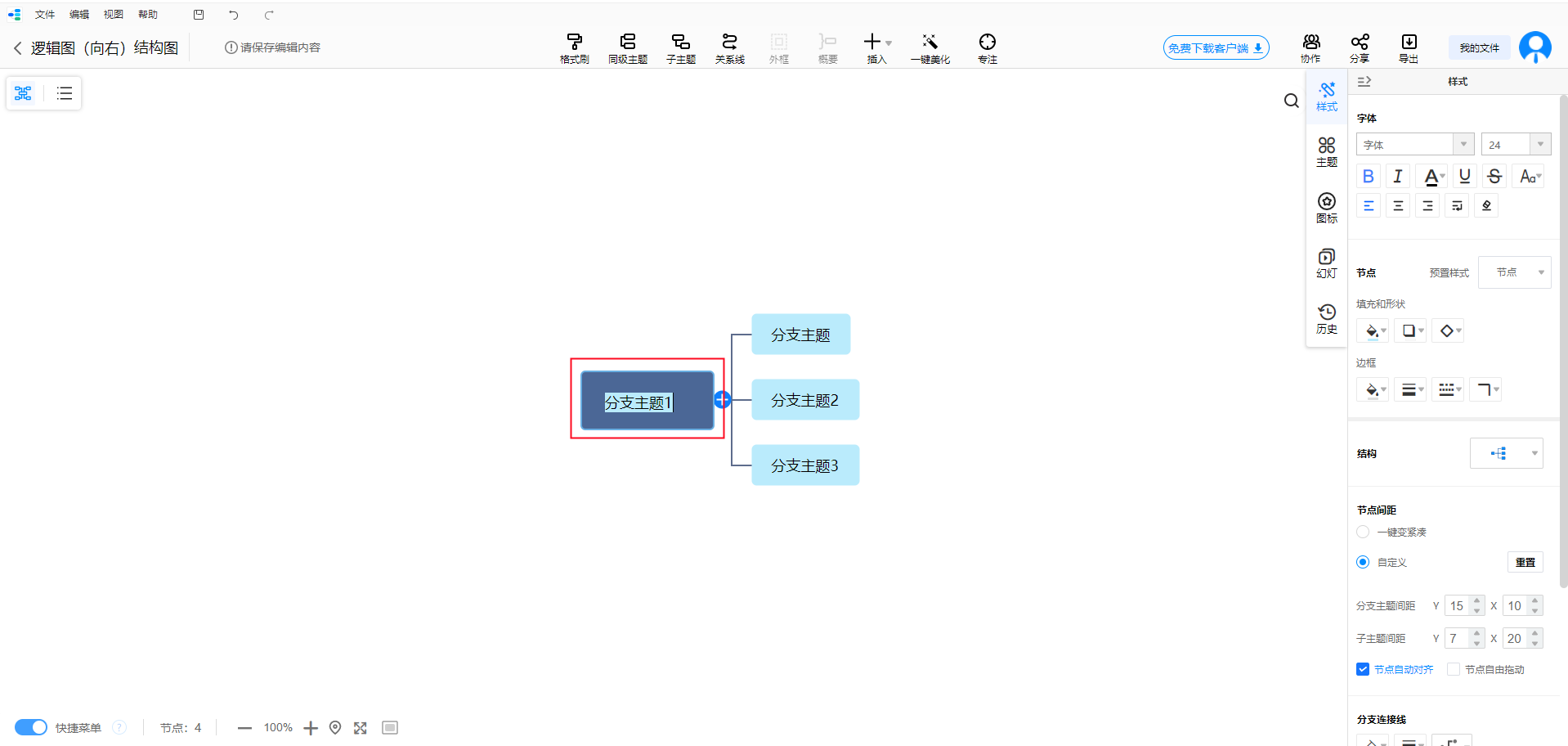1568x746 pixels.
Task: Open the font family (字体) dropdown
Action: pos(1414,145)
